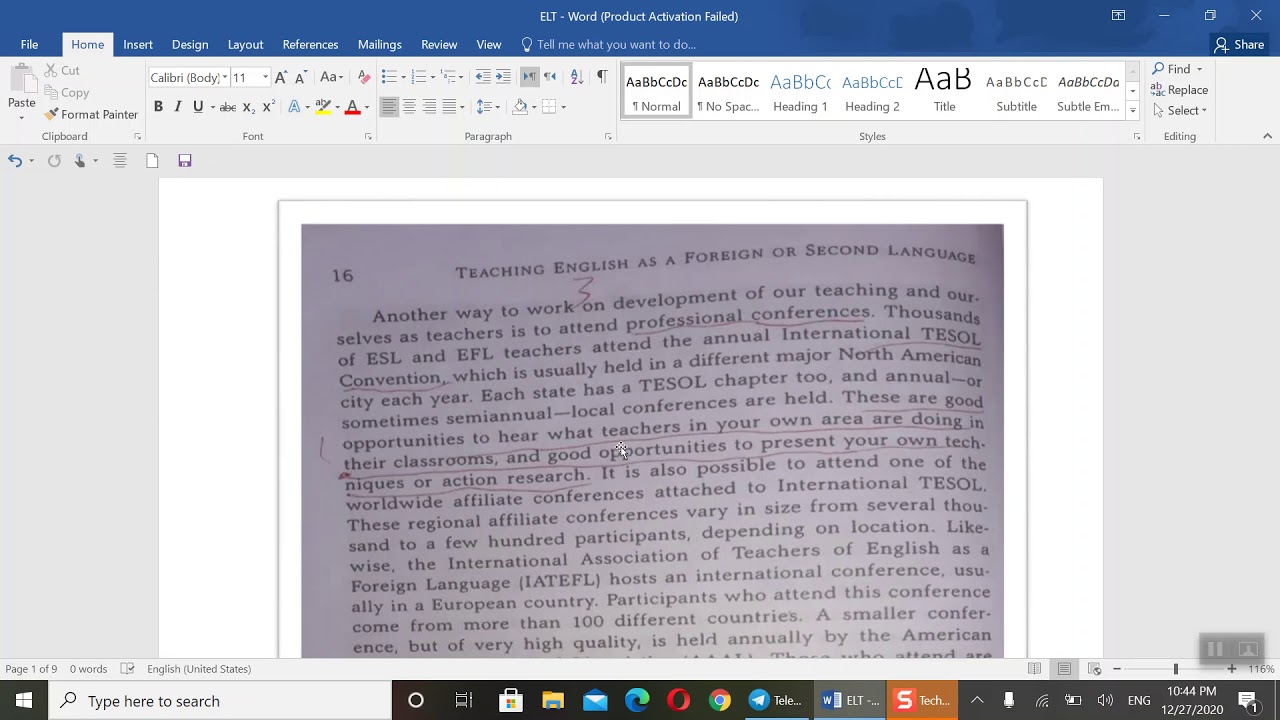Undo last action in quick access toolbar

click(x=15, y=161)
